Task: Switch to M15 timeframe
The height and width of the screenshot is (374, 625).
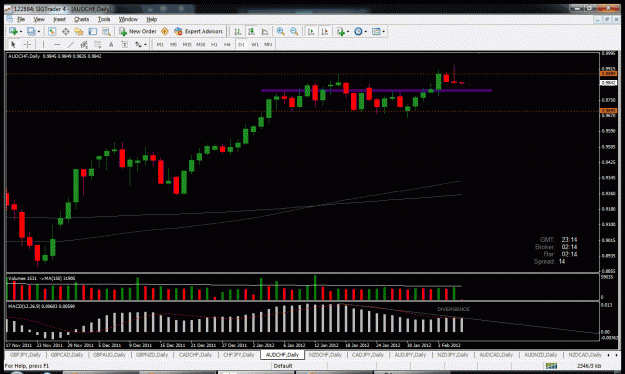Action: (x=187, y=45)
